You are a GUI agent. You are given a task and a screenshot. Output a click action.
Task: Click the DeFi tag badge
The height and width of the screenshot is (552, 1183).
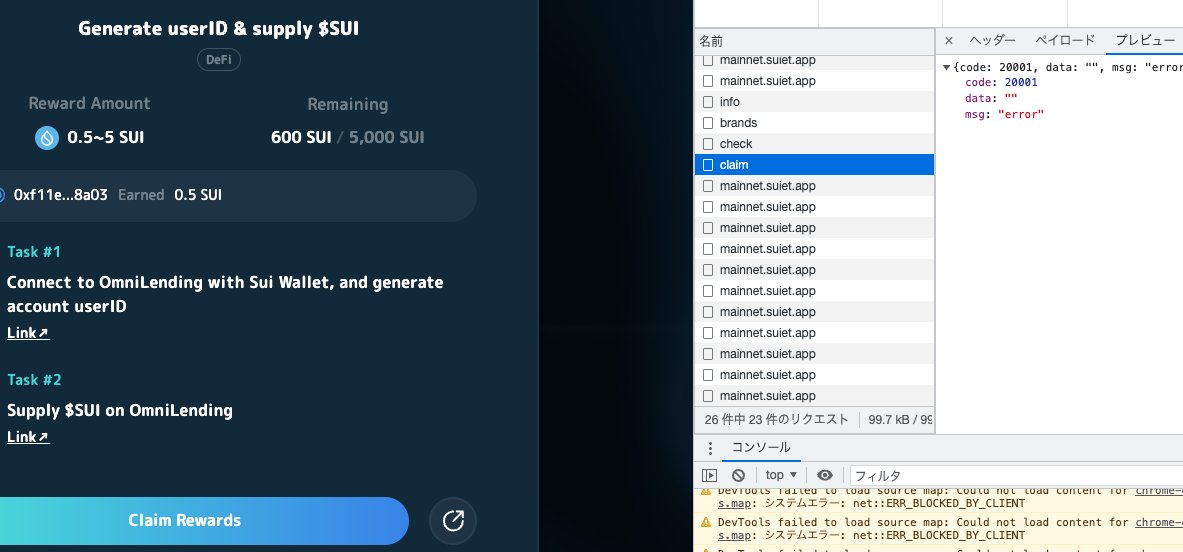[219, 60]
